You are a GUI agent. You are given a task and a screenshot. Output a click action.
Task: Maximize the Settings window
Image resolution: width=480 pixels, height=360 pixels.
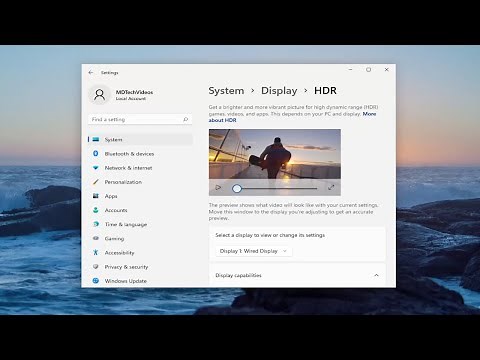368,70
